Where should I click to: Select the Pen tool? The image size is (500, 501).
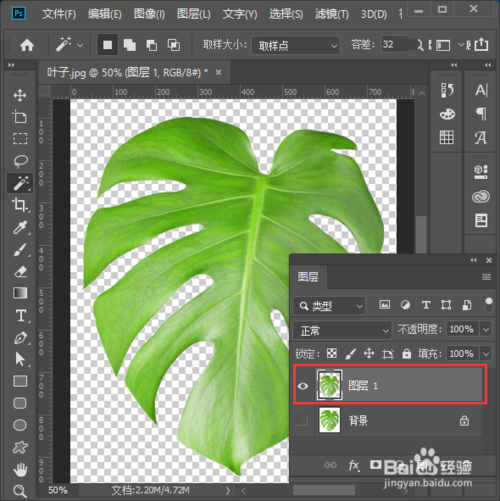point(21,337)
